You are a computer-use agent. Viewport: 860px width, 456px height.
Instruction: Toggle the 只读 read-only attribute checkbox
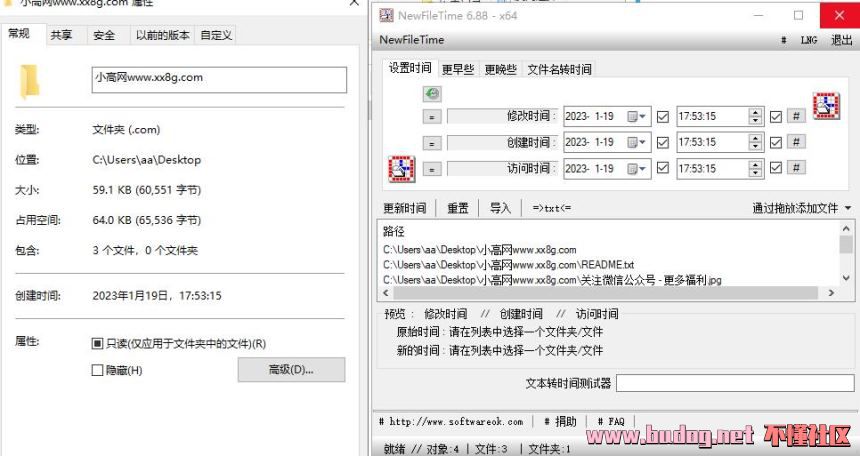click(97, 344)
